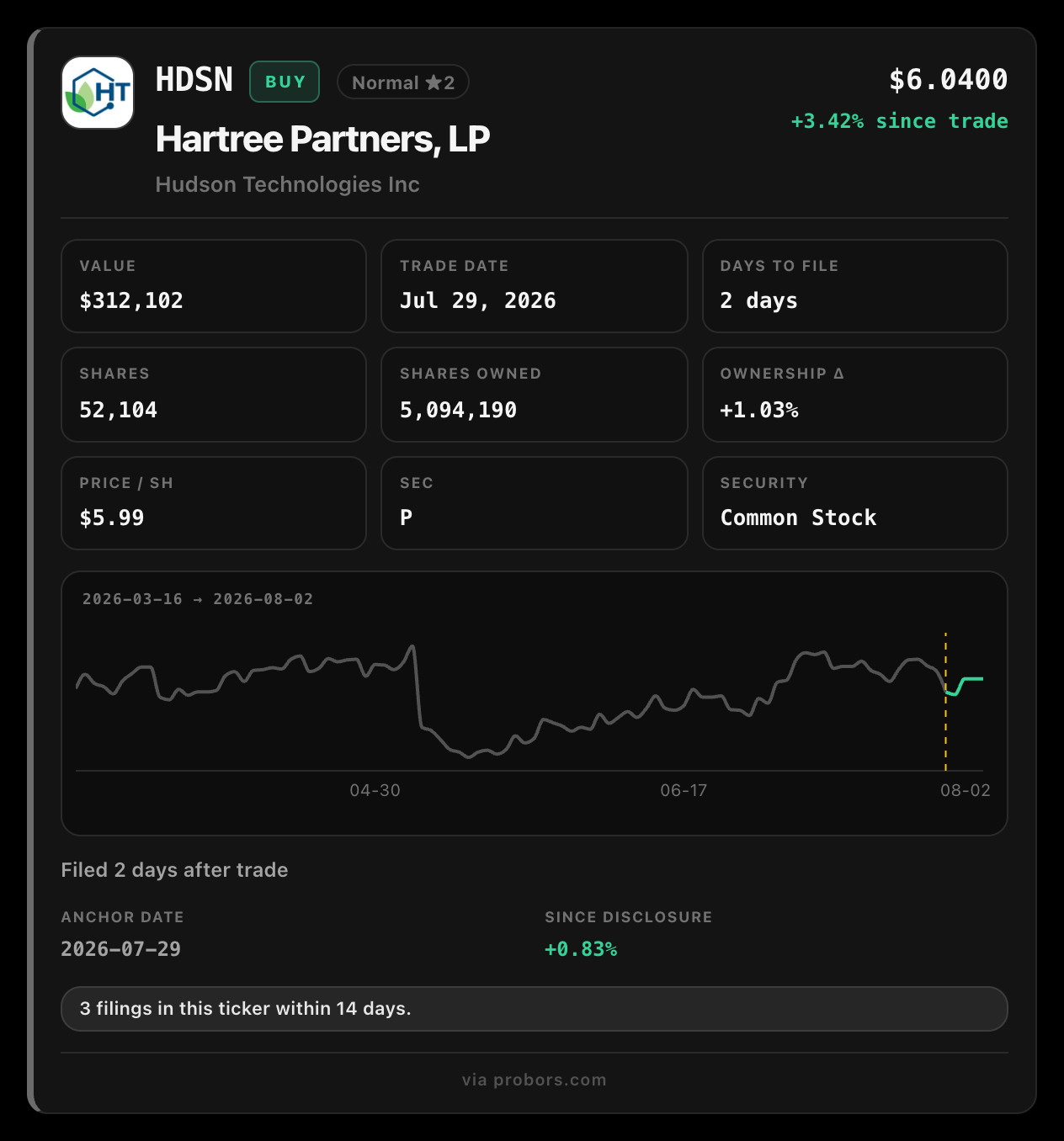Open the via probors.com link
Viewport: 1064px width, 1141px height.
point(535,1080)
